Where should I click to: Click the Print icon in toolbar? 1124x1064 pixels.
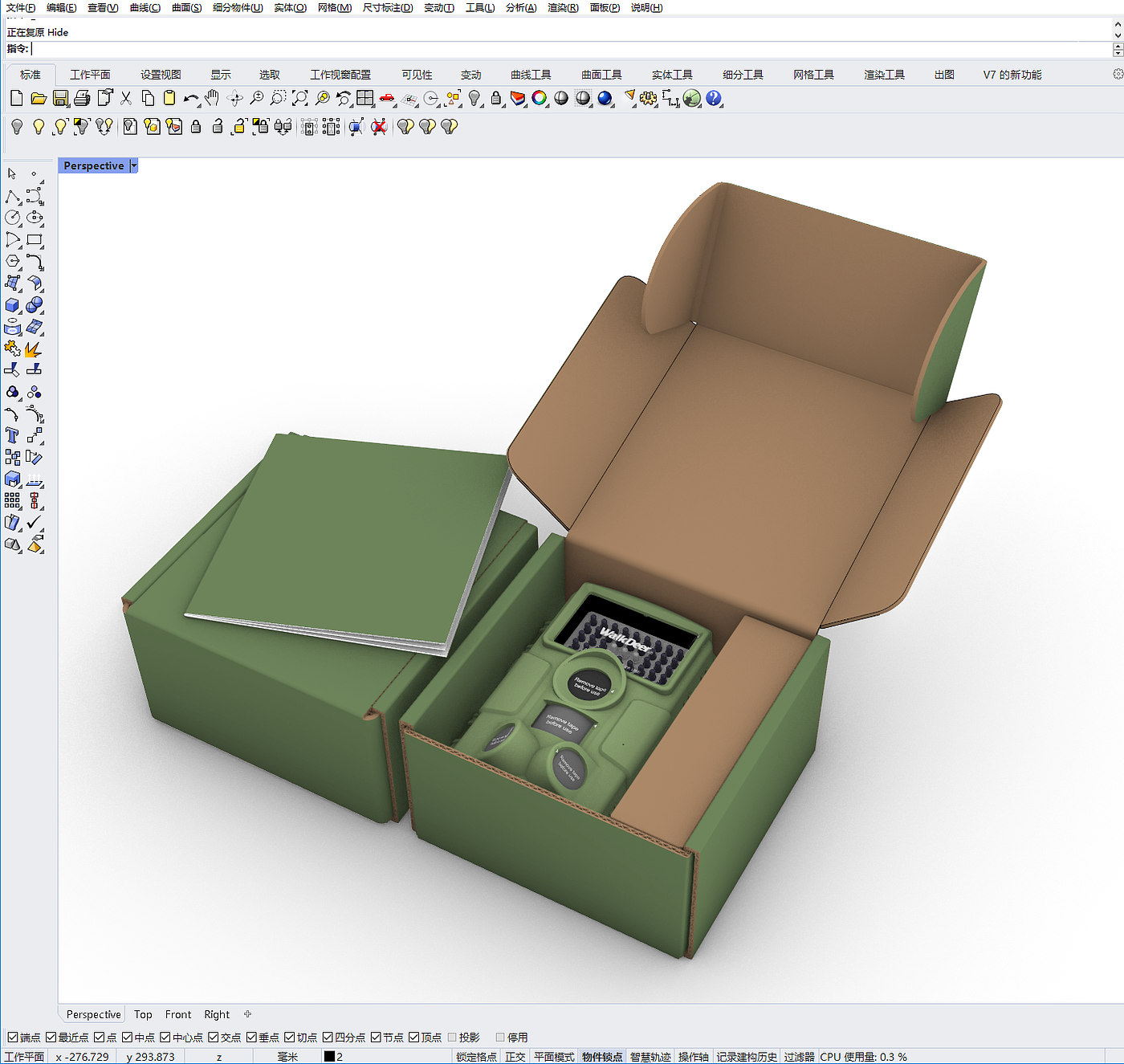[82, 99]
